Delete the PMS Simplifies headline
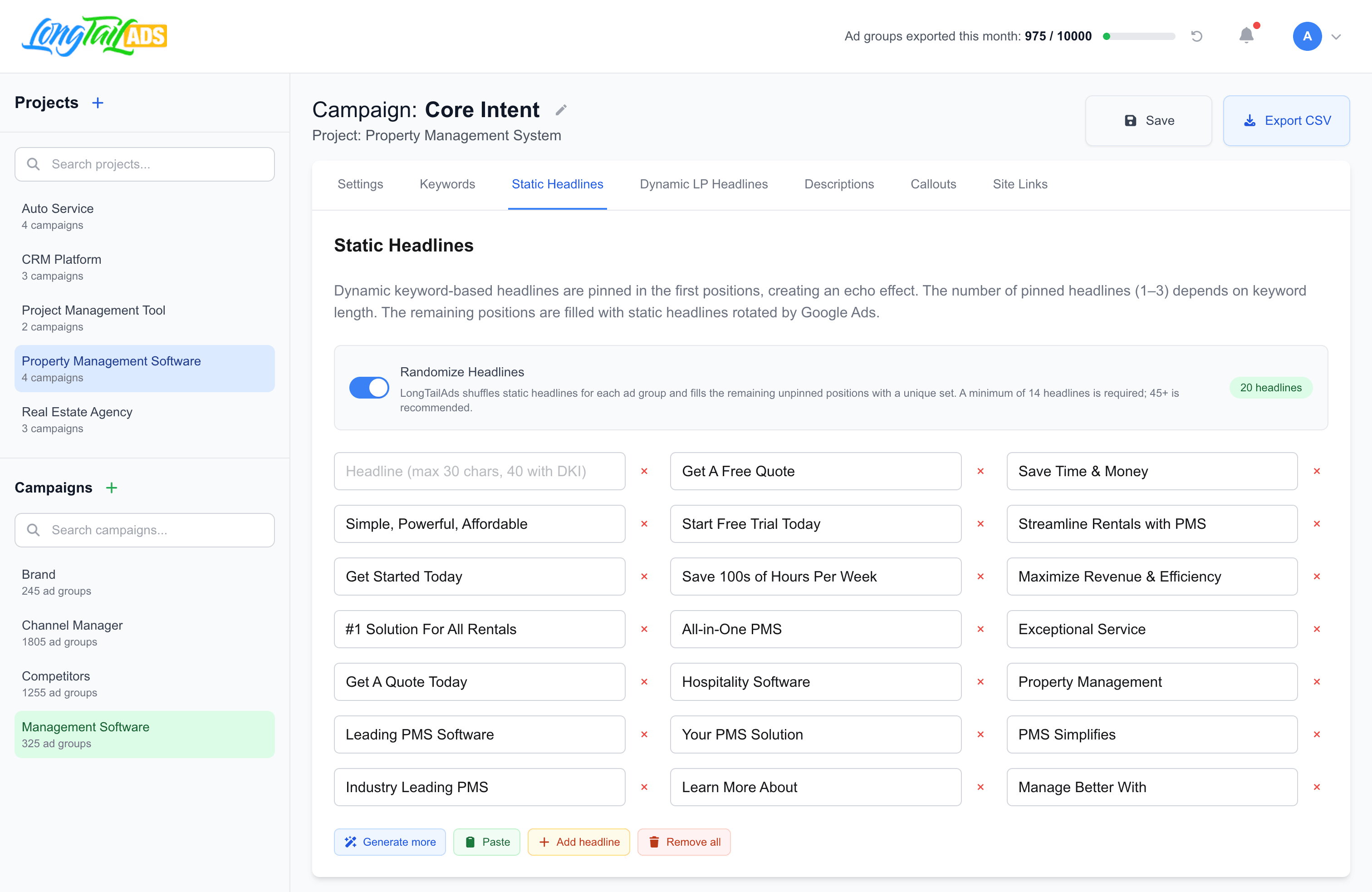The height and width of the screenshot is (892, 1372). pyautogui.click(x=1317, y=734)
